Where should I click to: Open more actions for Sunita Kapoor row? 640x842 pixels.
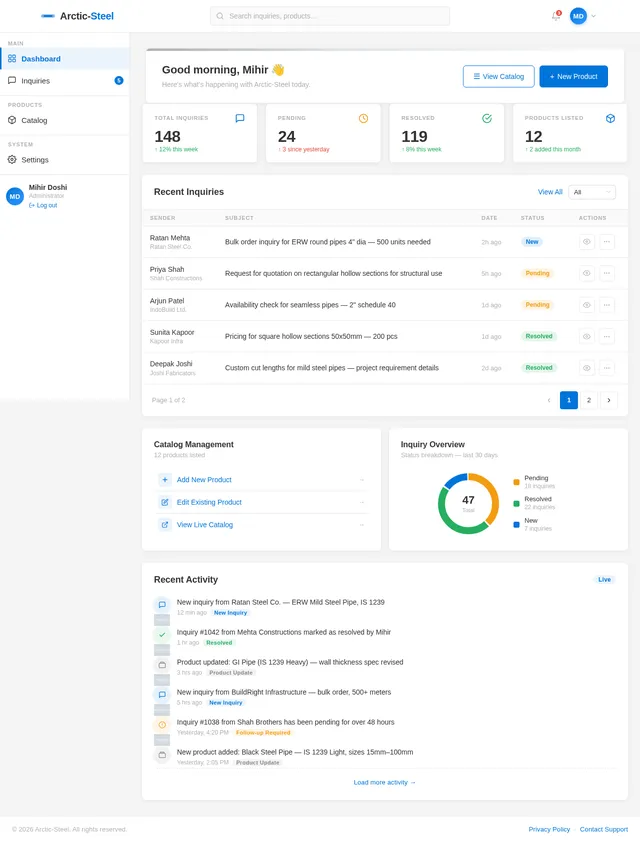tap(607, 336)
